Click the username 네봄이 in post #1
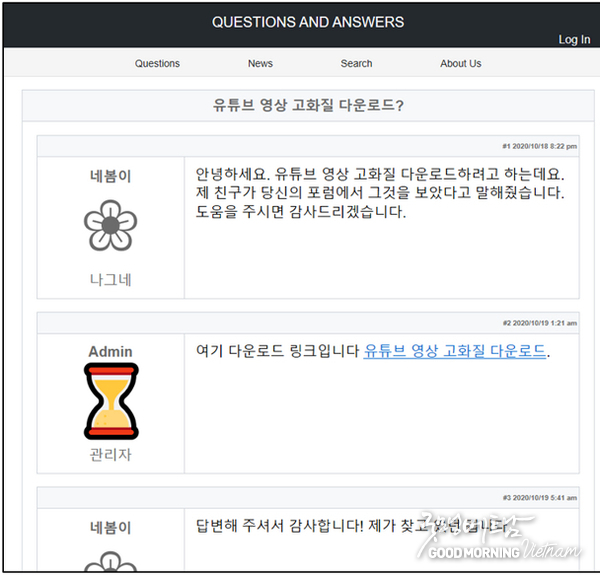Viewport: 600px width, 577px height. pos(111,176)
